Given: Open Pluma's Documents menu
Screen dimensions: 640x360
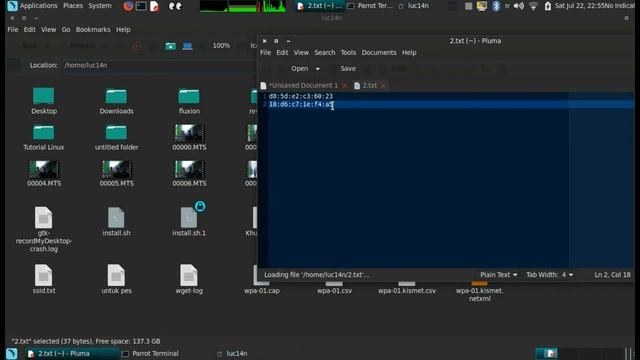Looking at the screenshot, I should coord(379,53).
